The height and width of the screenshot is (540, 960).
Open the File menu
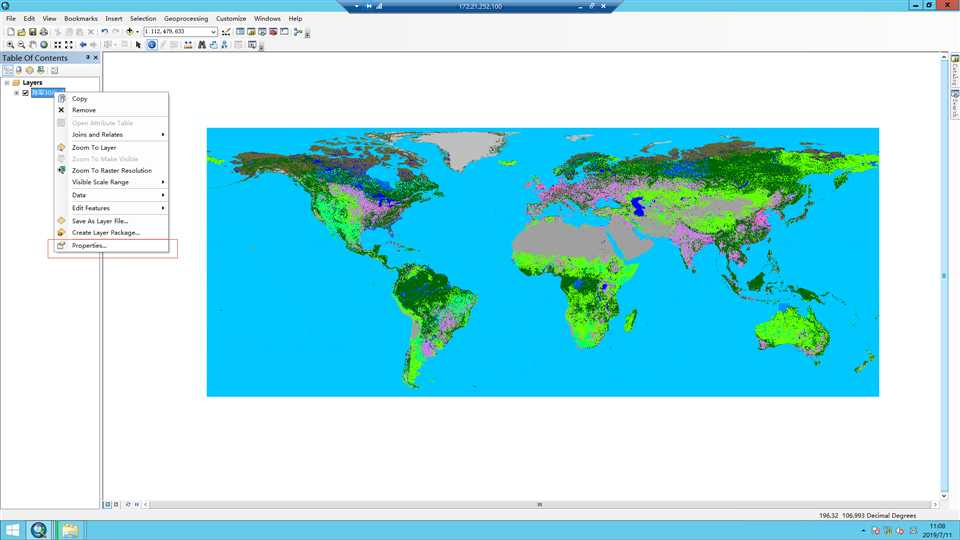[11, 19]
